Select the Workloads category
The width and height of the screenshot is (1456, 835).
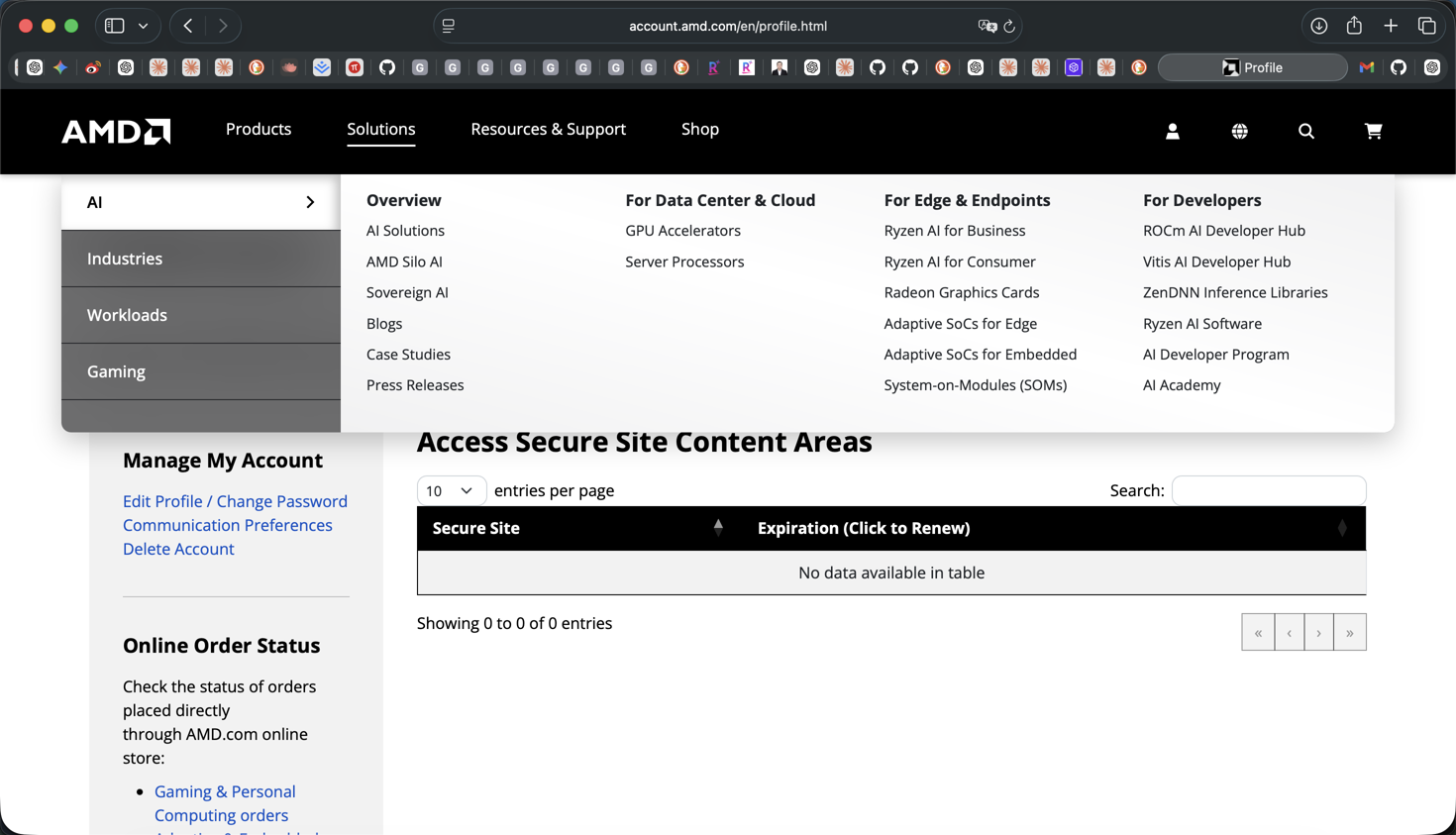[x=201, y=315]
